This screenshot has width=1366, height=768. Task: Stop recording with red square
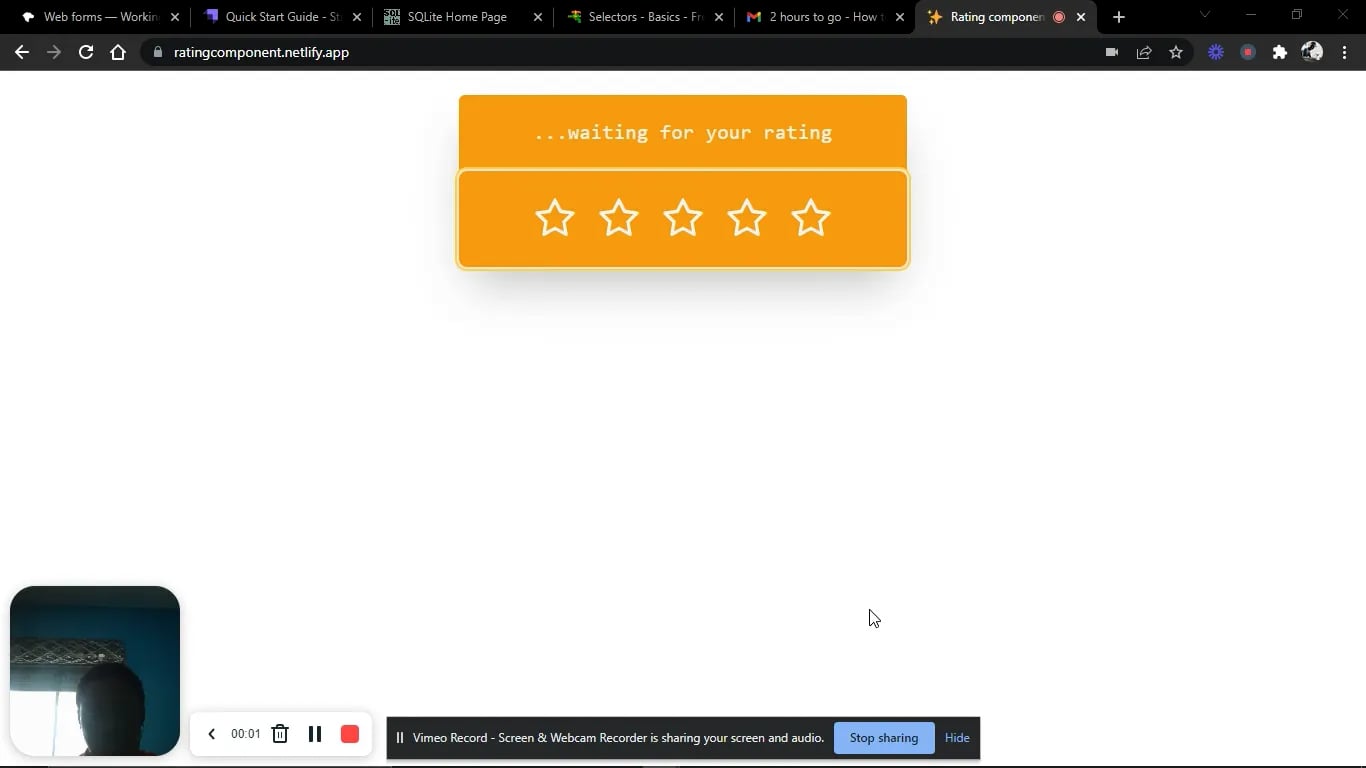350,734
